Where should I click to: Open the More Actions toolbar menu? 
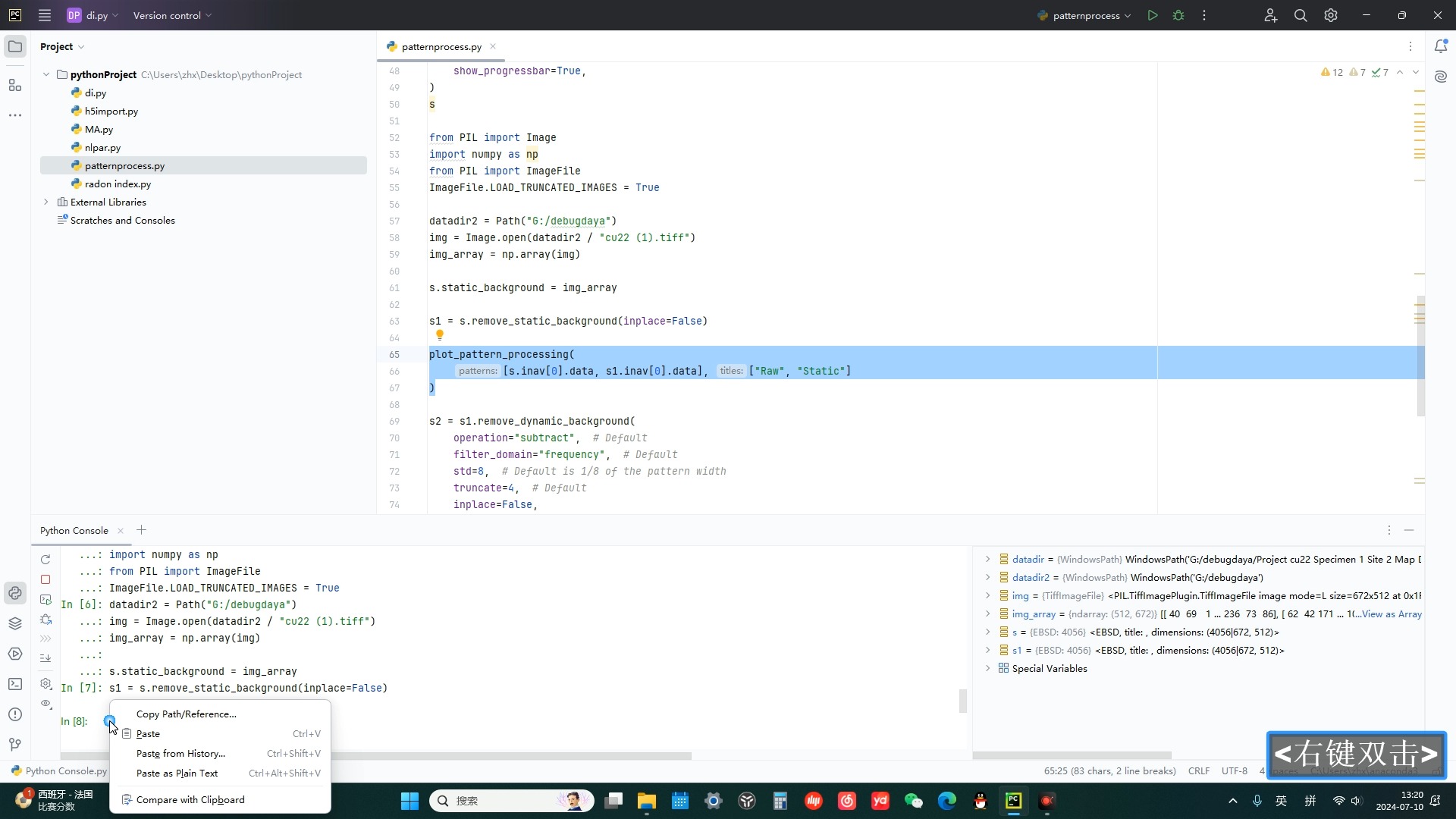(x=1204, y=15)
